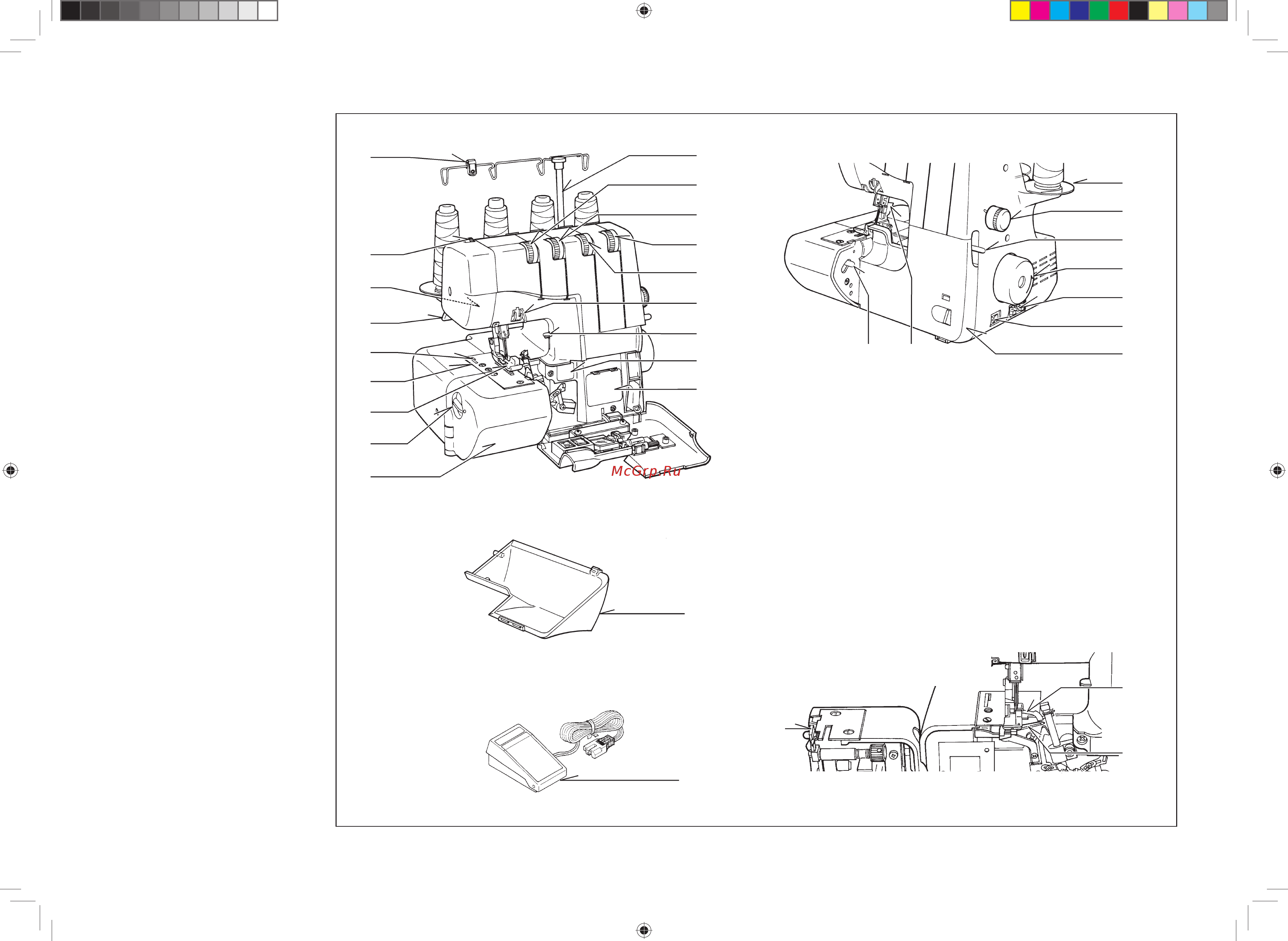Select the yellow swatch in the color bar
1288x941 pixels.
coord(1020,11)
